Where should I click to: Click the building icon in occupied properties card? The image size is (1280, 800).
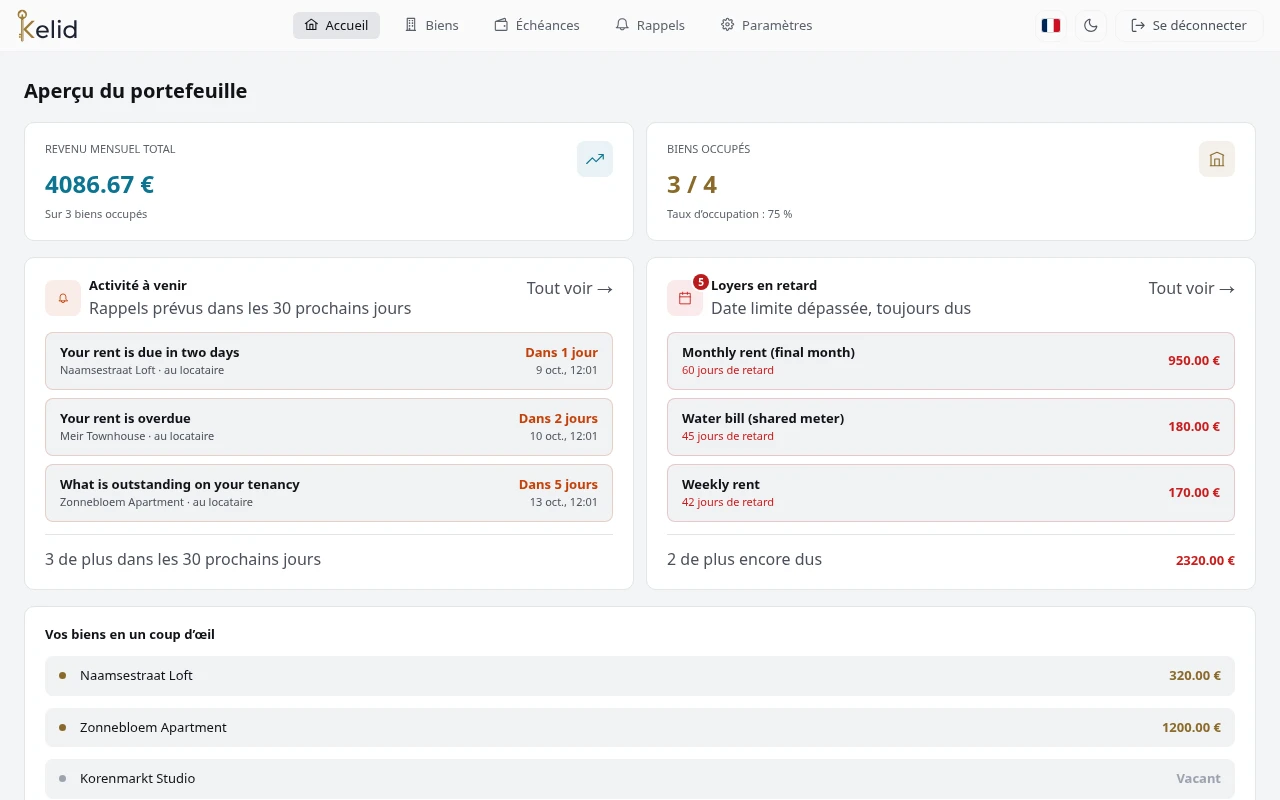point(1217,159)
